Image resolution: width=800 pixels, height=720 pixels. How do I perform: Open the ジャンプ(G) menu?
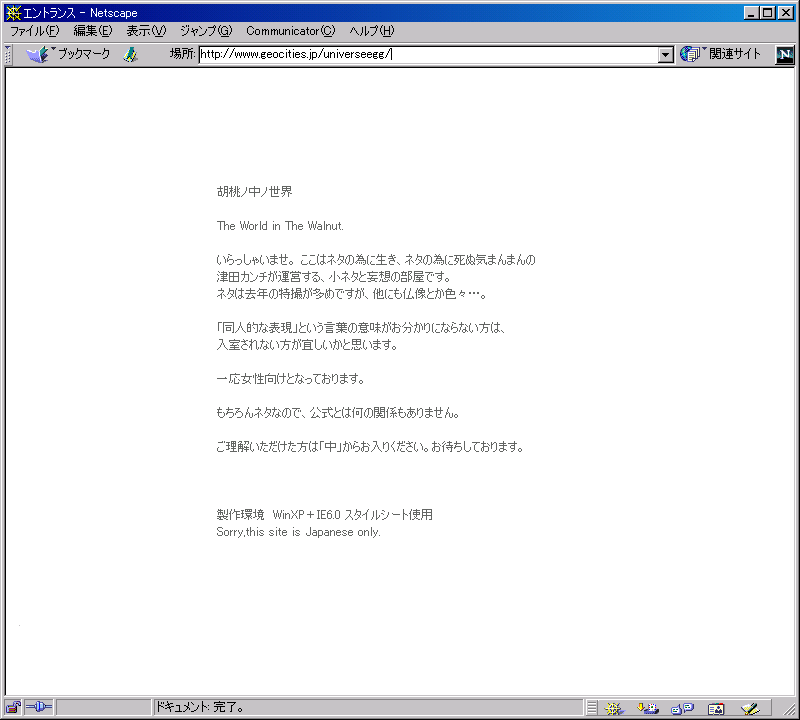206,31
